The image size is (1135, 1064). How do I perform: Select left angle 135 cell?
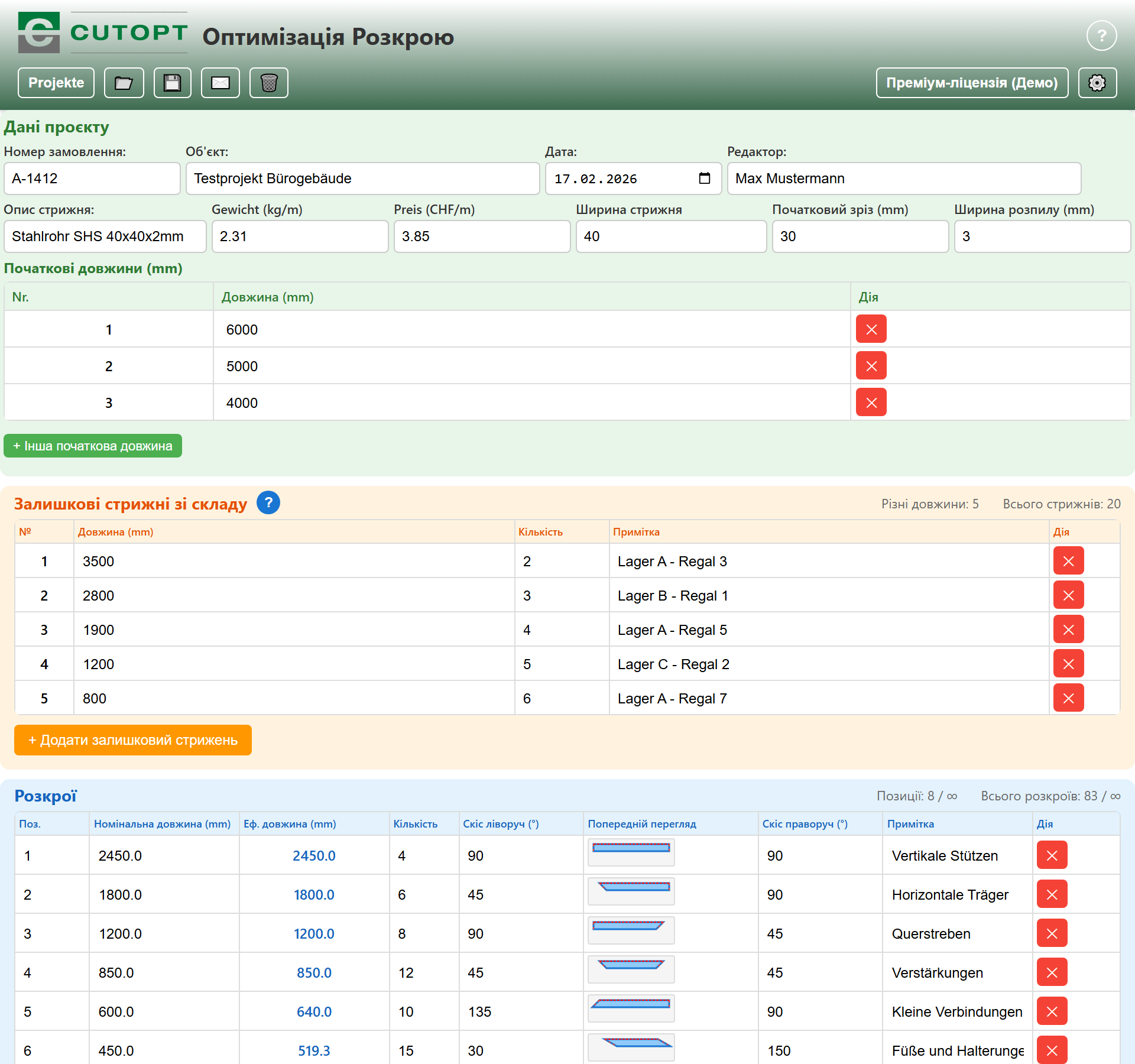[521, 1011]
